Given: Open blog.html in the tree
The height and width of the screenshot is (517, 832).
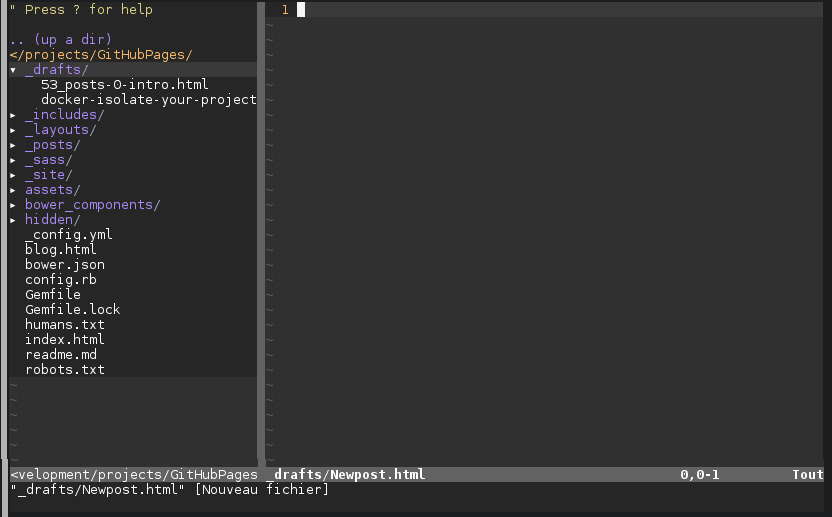Looking at the screenshot, I should (60, 249).
